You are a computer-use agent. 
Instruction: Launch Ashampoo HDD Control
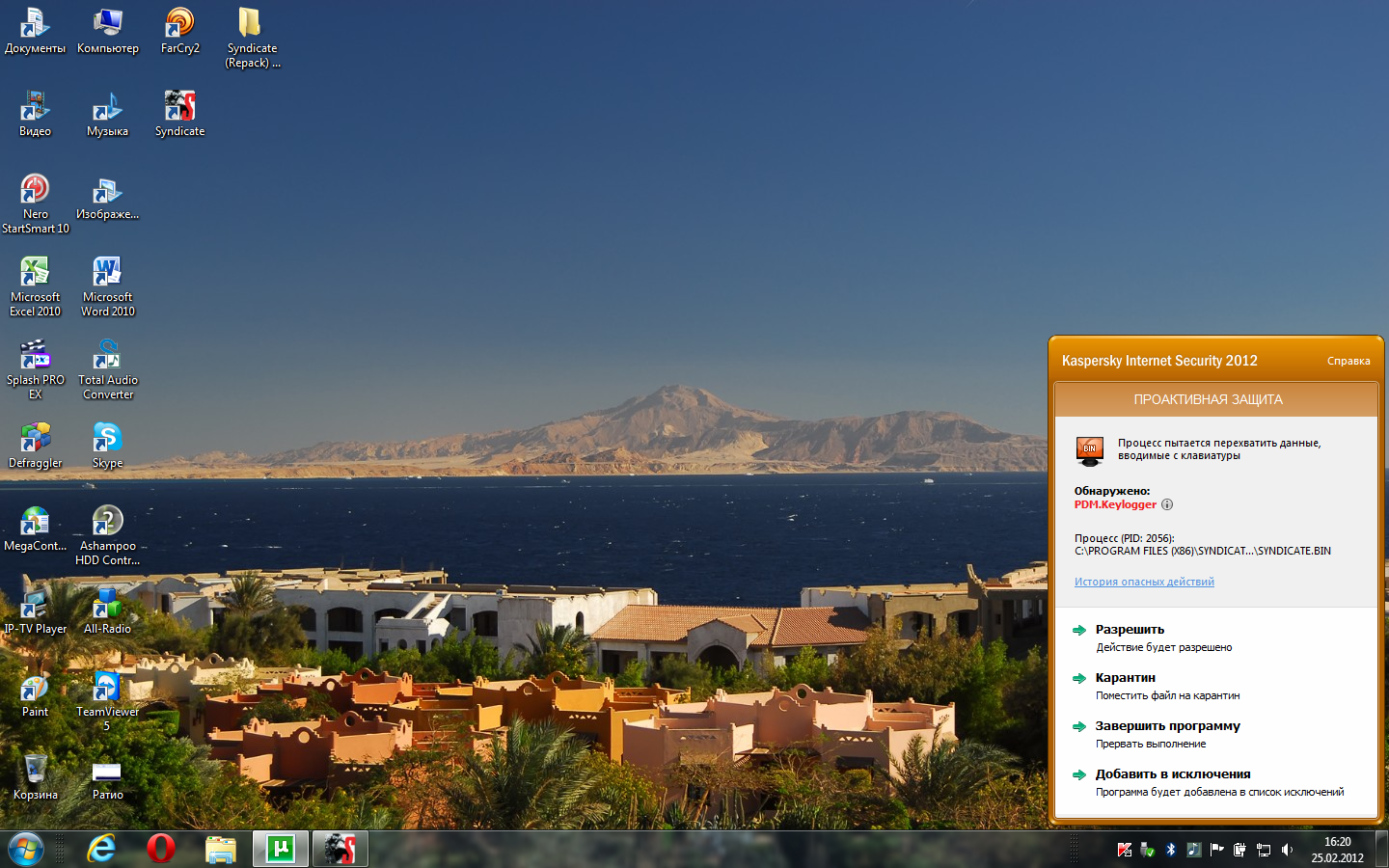click(x=107, y=535)
